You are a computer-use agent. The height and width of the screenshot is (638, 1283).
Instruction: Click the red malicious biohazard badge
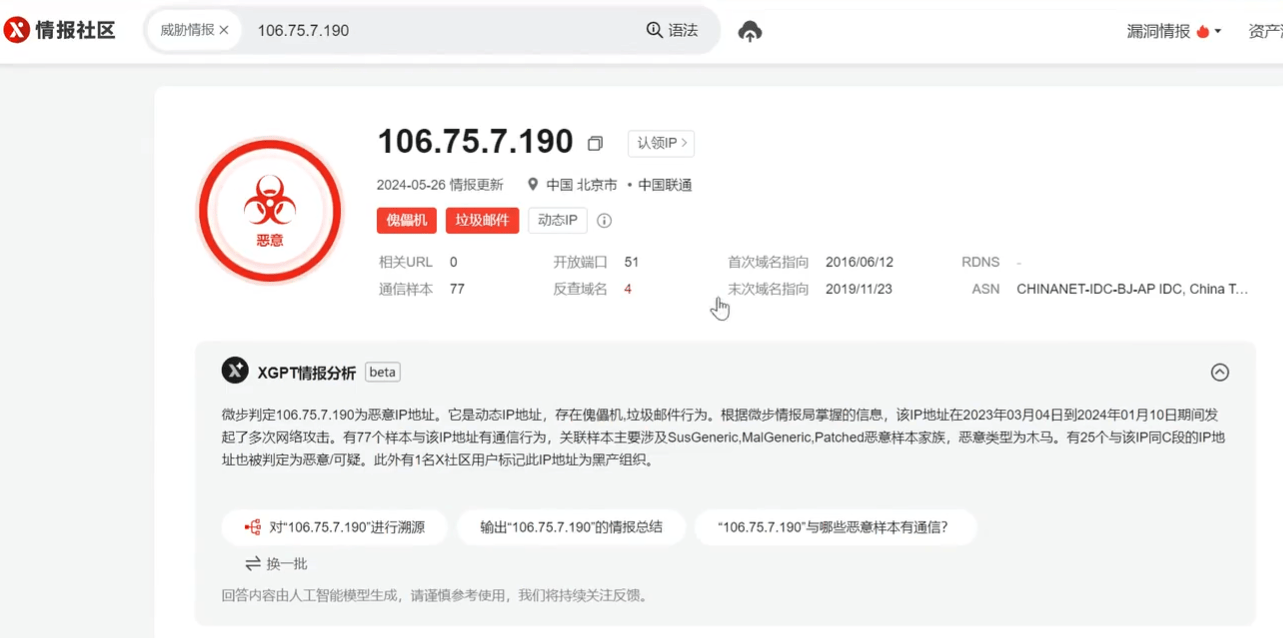[270, 212]
